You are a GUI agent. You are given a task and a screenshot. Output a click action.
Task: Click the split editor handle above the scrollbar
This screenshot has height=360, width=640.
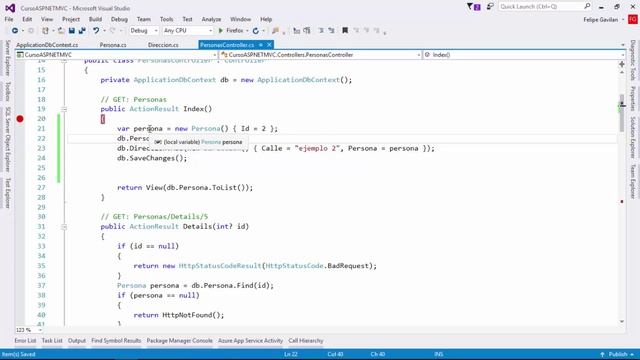click(622, 64)
